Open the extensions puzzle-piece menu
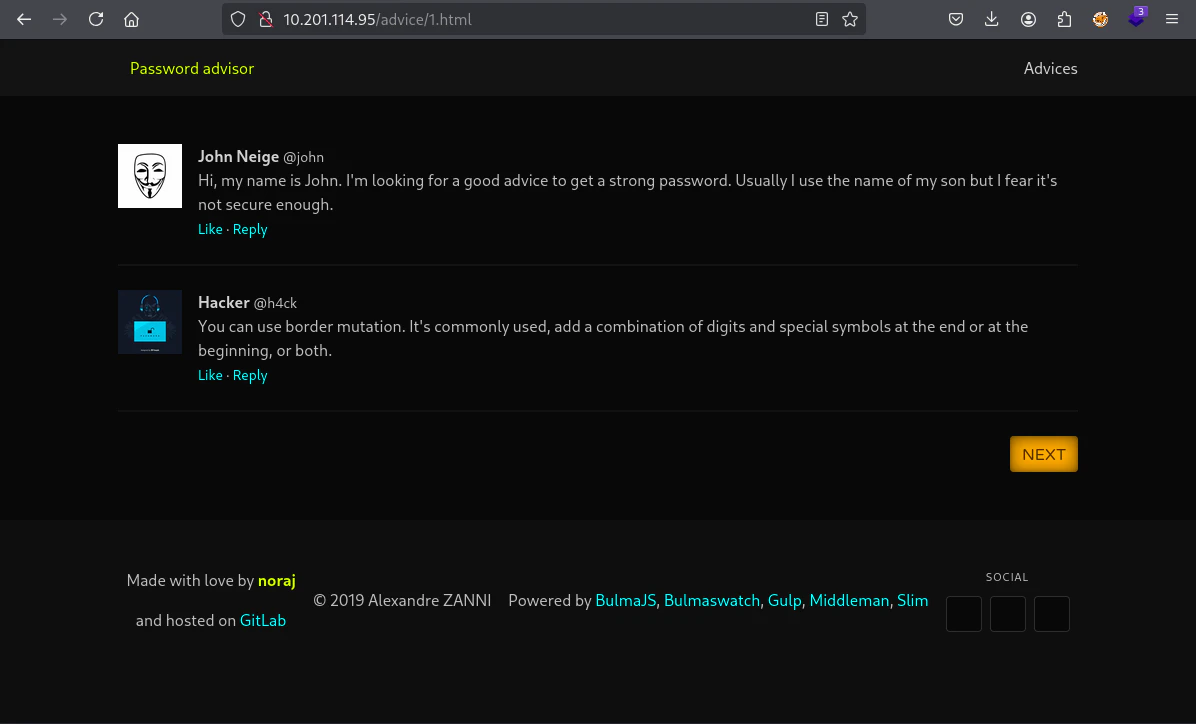Viewport: 1196px width, 724px height. click(1064, 20)
